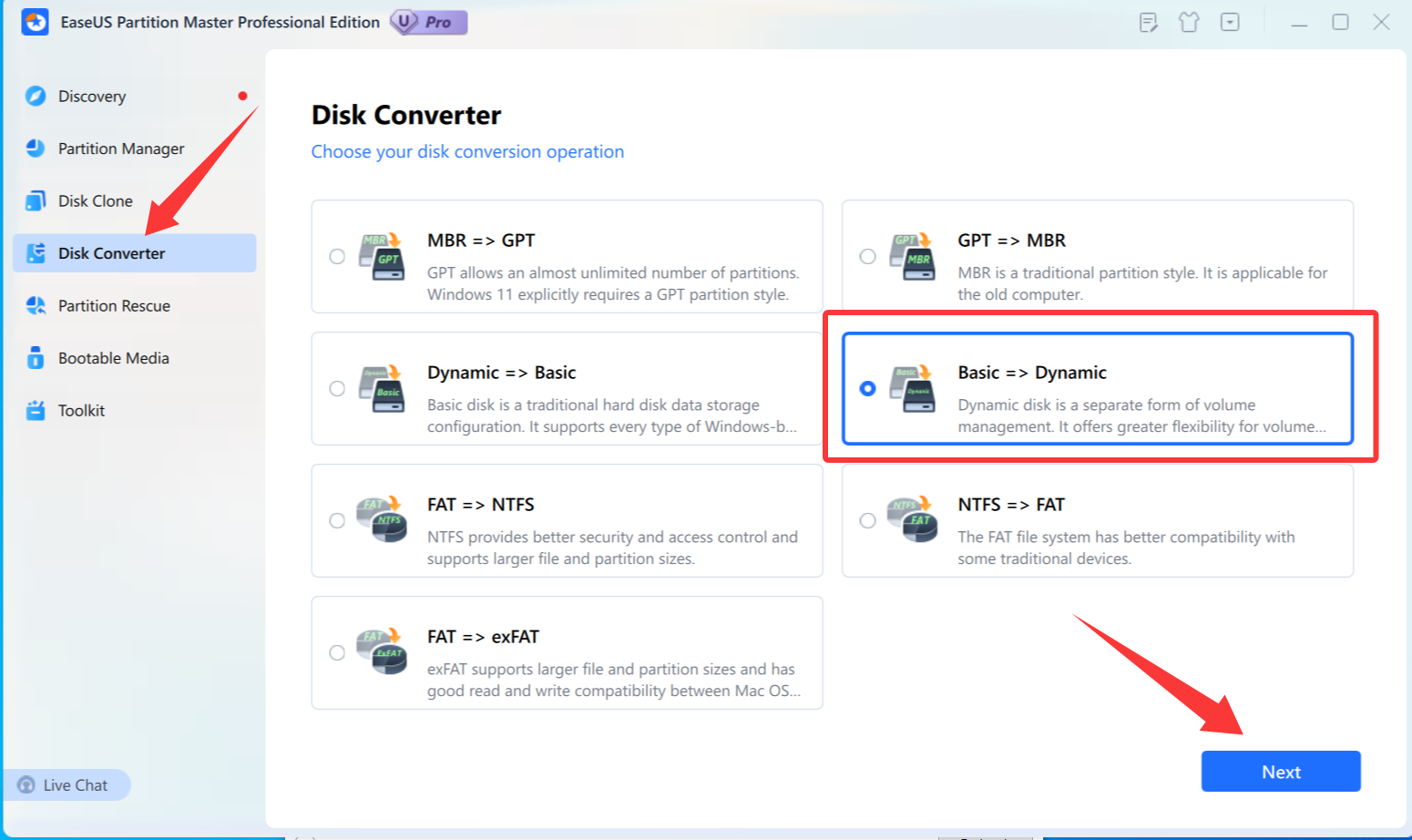Click the Discovery compass icon

[36, 96]
